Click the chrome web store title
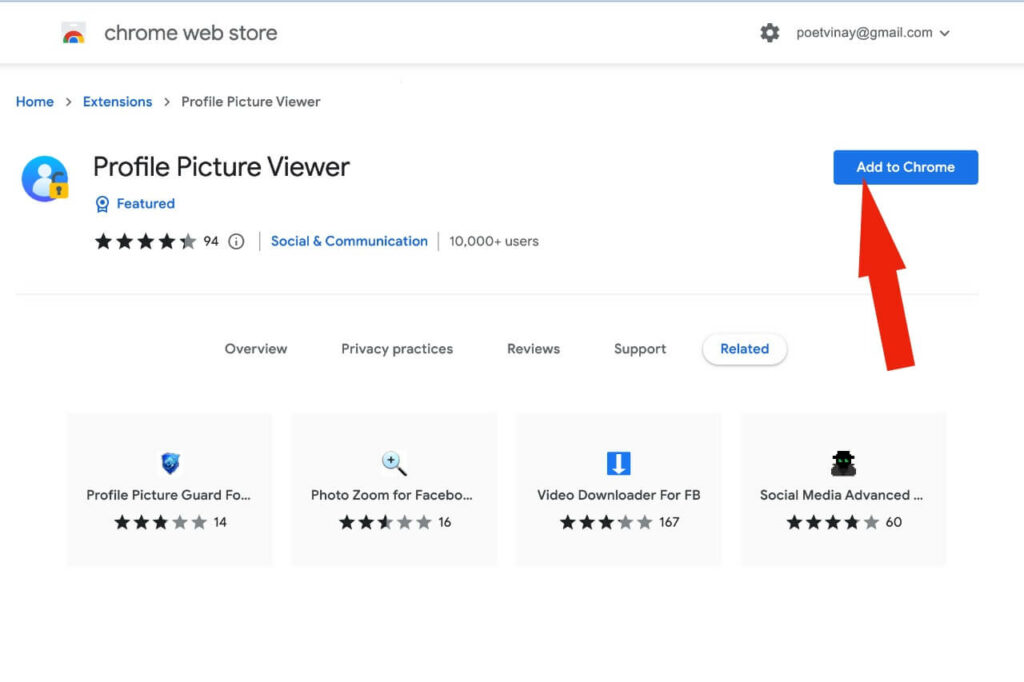The height and width of the screenshot is (682, 1024). pyautogui.click(x=191, y=33)
